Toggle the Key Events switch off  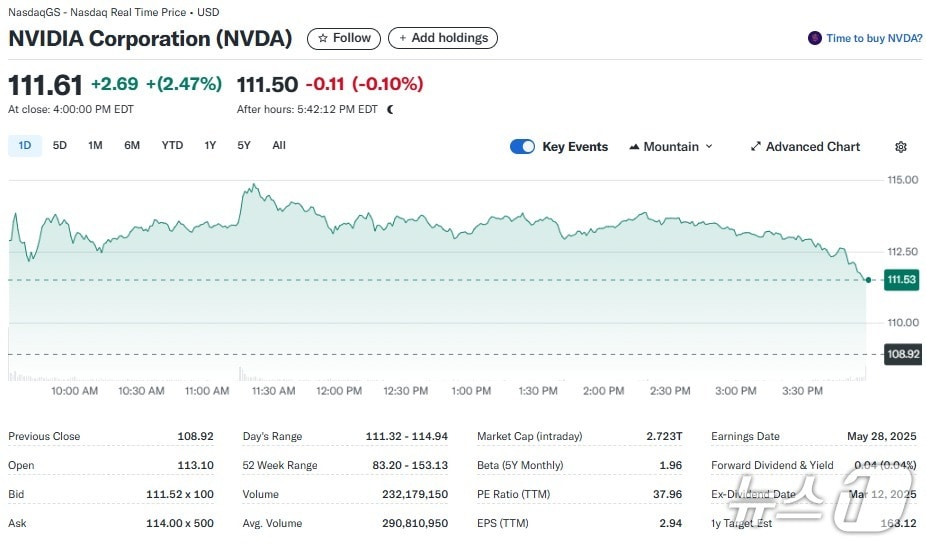point(523,147)
